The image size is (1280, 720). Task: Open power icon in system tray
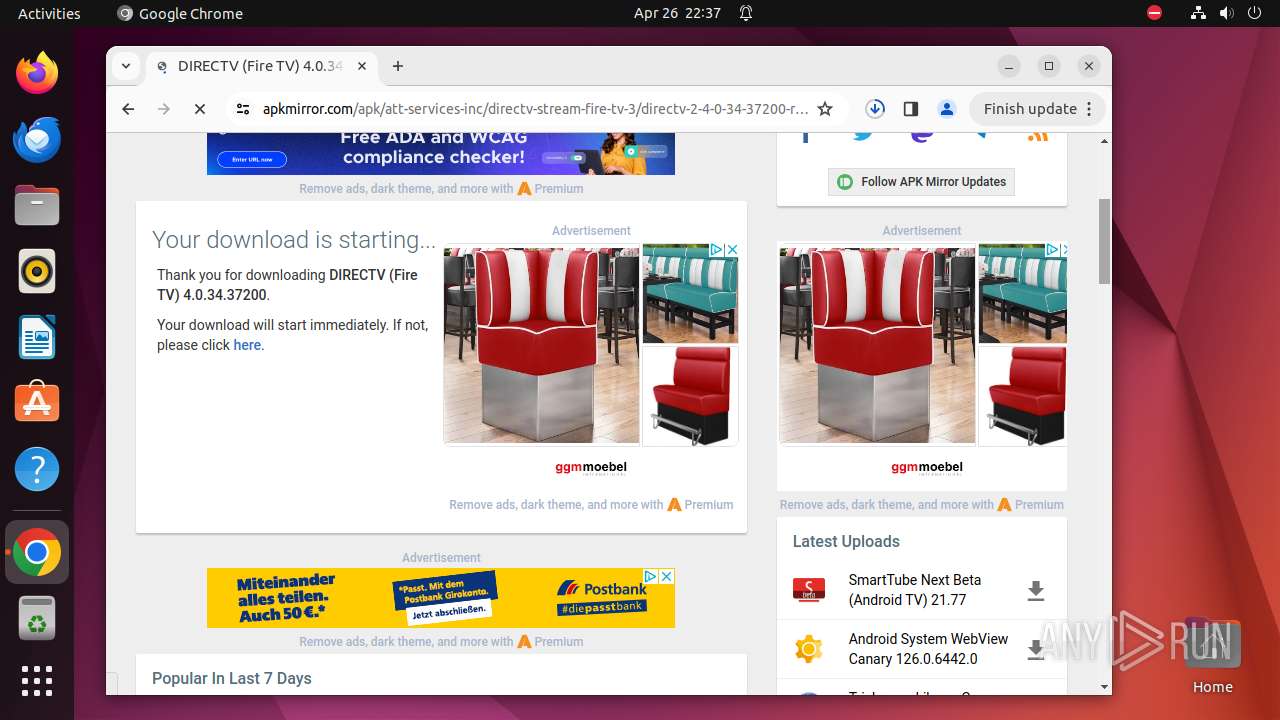(x=1255, y=13)
